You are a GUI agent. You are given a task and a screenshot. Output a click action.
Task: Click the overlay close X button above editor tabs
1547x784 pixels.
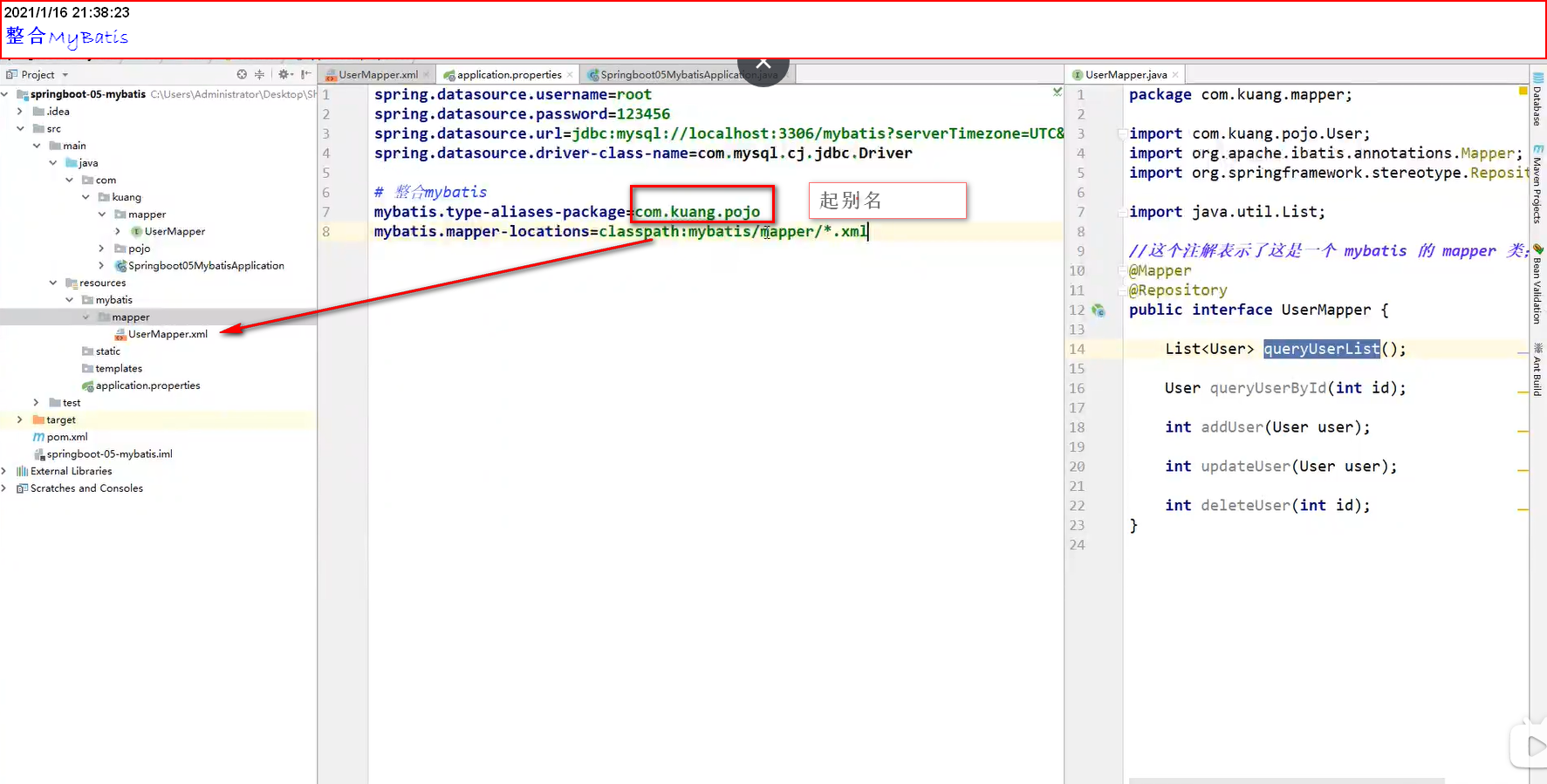763,65
